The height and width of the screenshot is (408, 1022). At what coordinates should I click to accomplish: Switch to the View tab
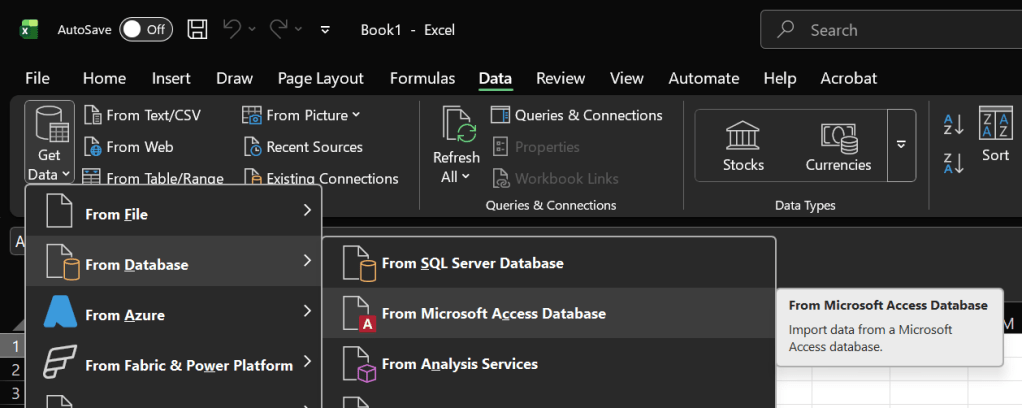627,79
